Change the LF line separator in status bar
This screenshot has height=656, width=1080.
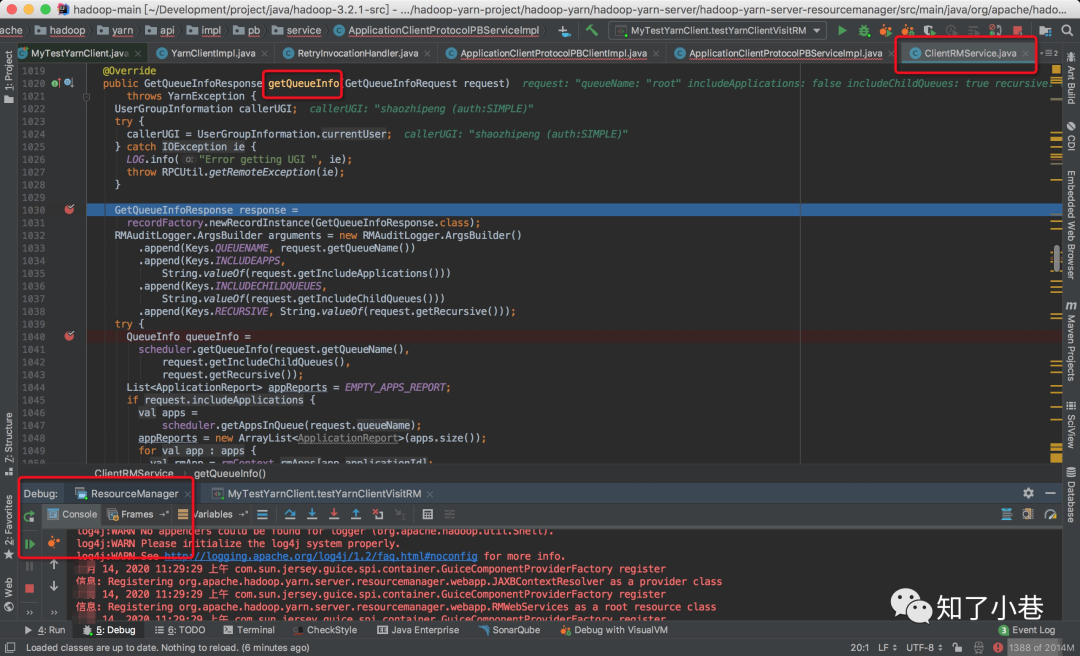(x=886, y=648)
